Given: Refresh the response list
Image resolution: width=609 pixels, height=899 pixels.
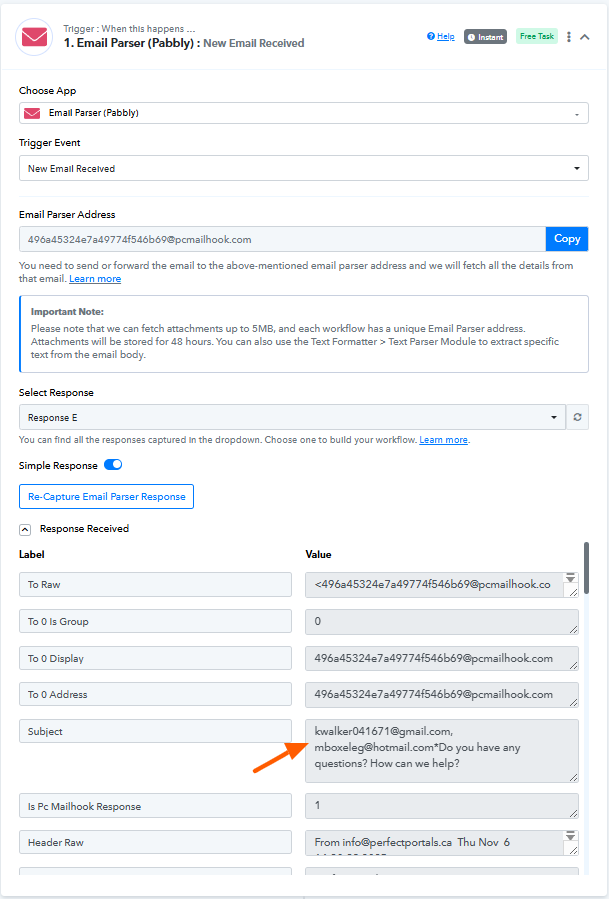Looking at the screenshot, I should pos(578,417).
